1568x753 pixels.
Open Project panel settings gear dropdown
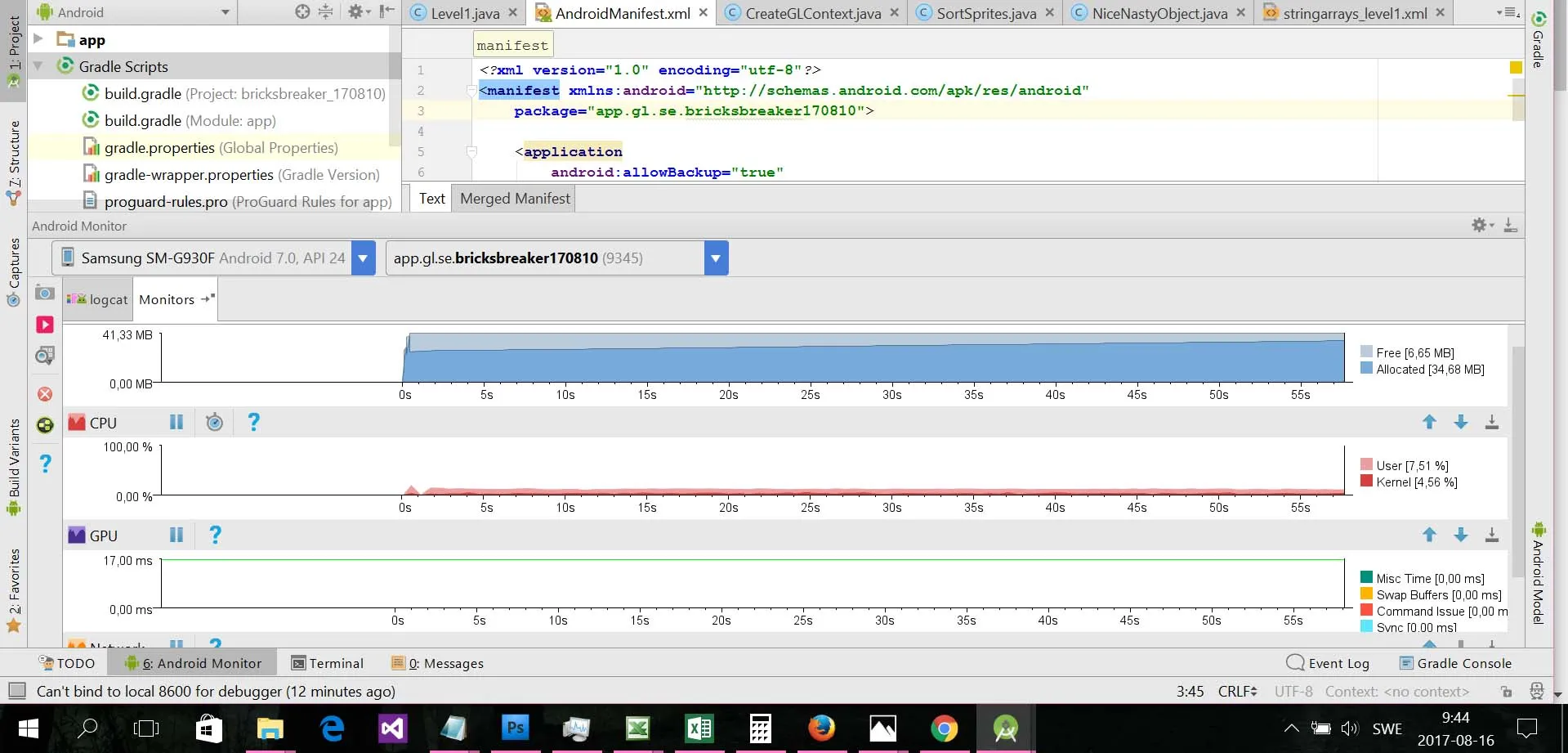click(359, 11)
